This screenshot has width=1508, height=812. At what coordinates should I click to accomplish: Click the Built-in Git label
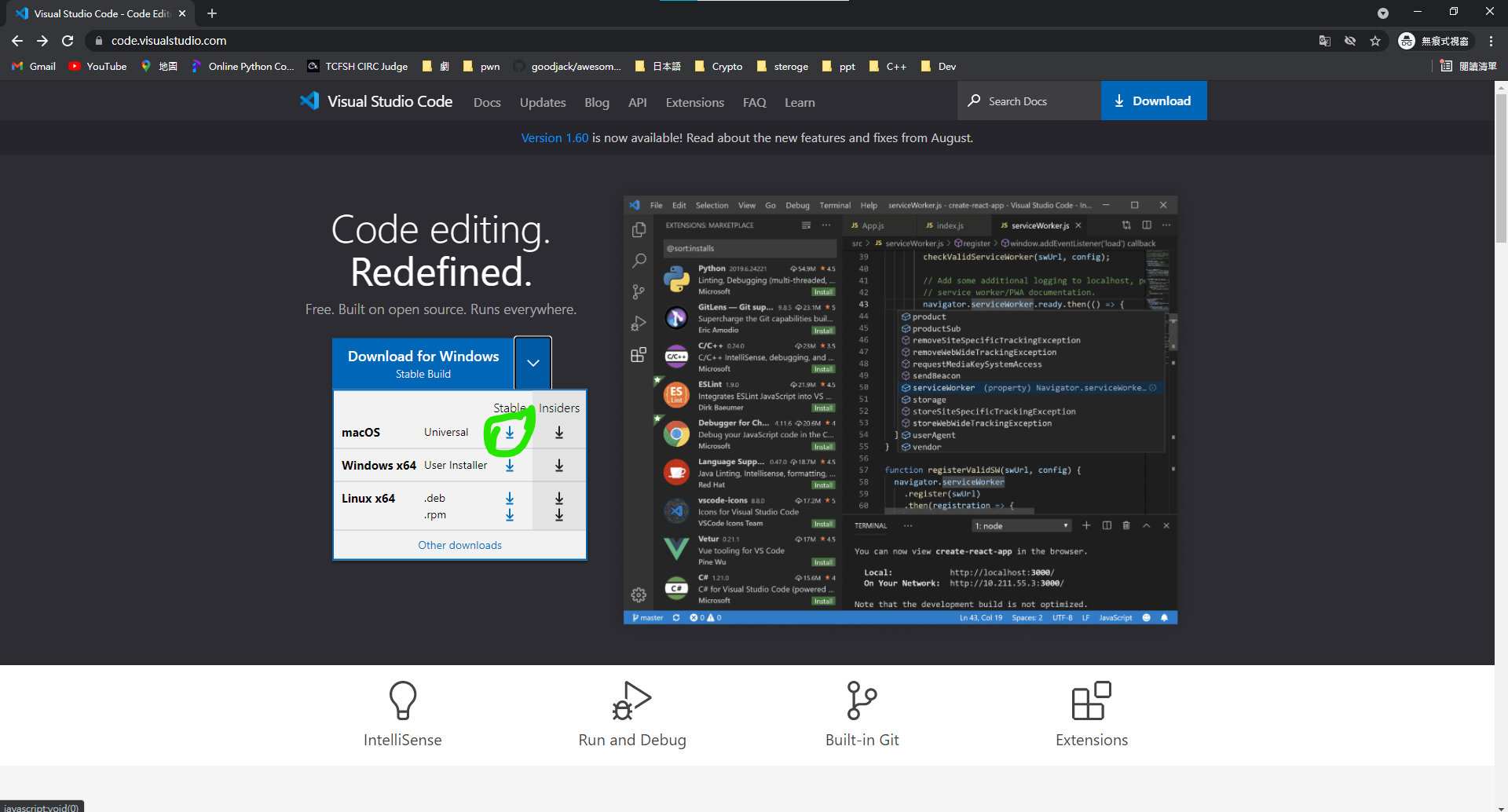pyautogui.click(x=862, y=740)
